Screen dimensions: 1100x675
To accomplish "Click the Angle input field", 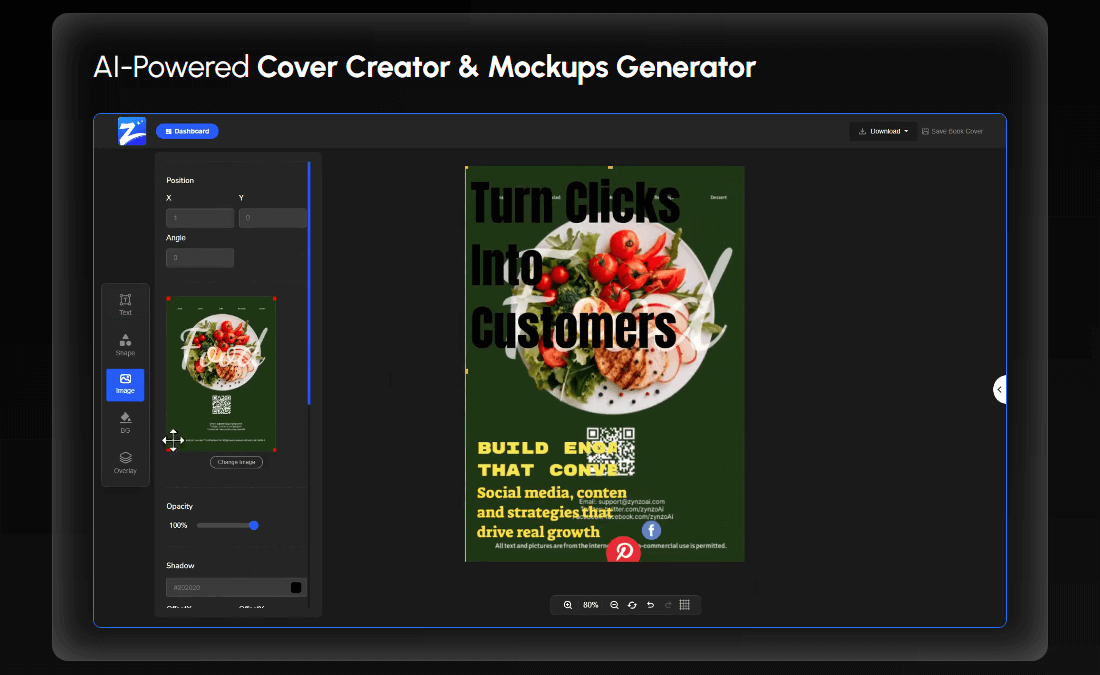I will click(200, 258).
